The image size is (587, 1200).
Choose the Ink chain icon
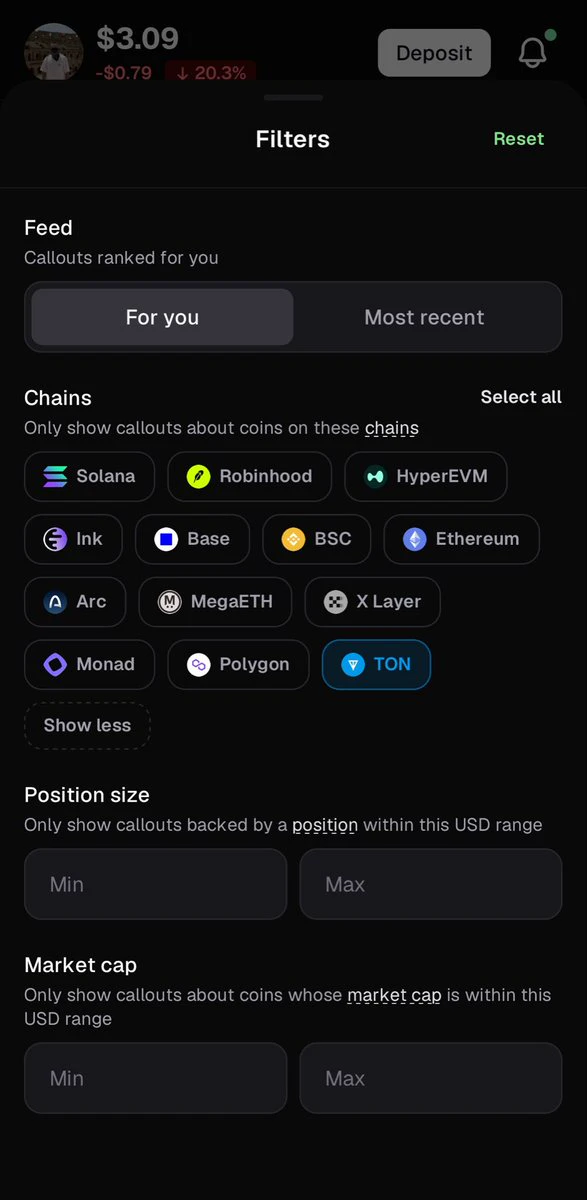click(55, 539)
